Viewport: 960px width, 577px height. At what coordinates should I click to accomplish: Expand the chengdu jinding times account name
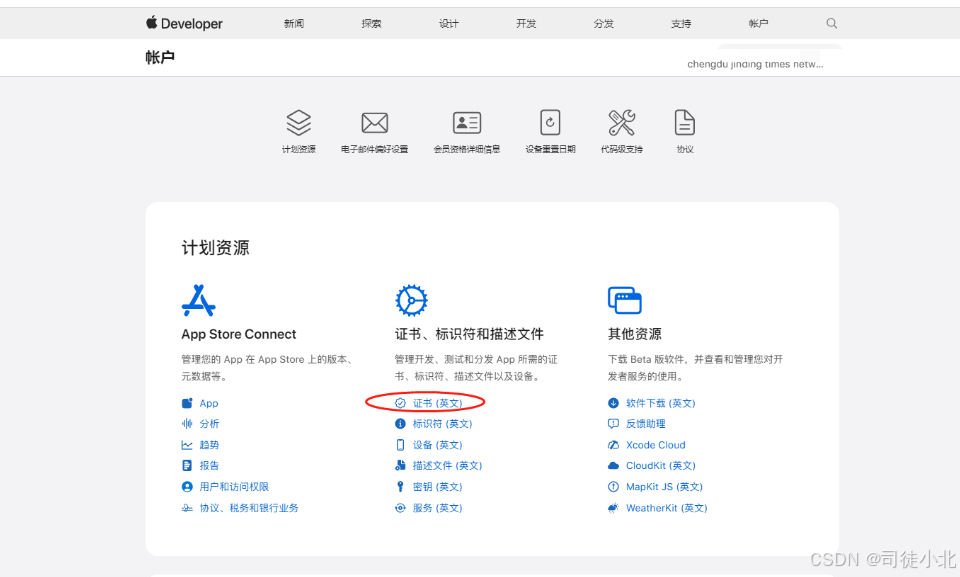755,64
